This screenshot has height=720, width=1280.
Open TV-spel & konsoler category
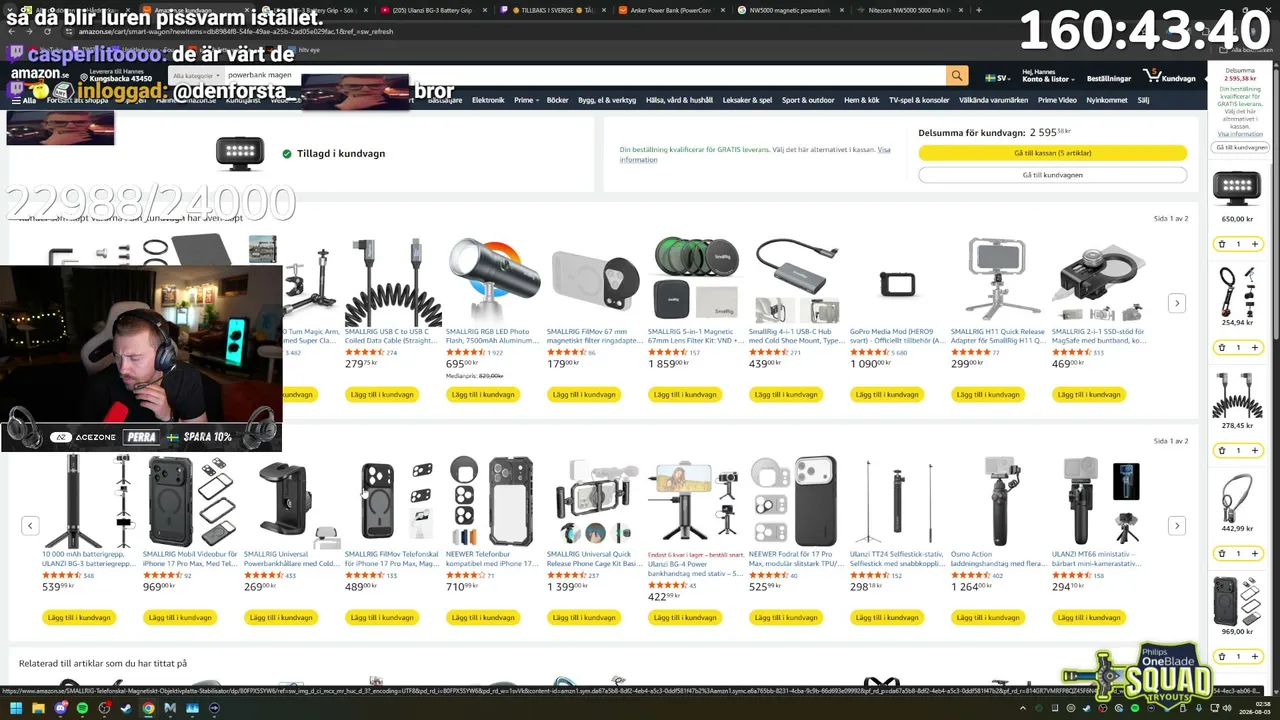(919, 100)
